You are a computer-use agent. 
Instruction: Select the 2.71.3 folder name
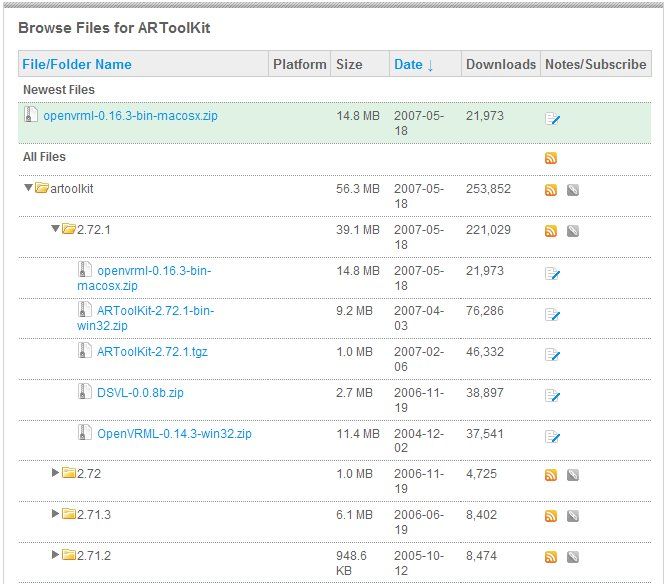coord(94,515)
